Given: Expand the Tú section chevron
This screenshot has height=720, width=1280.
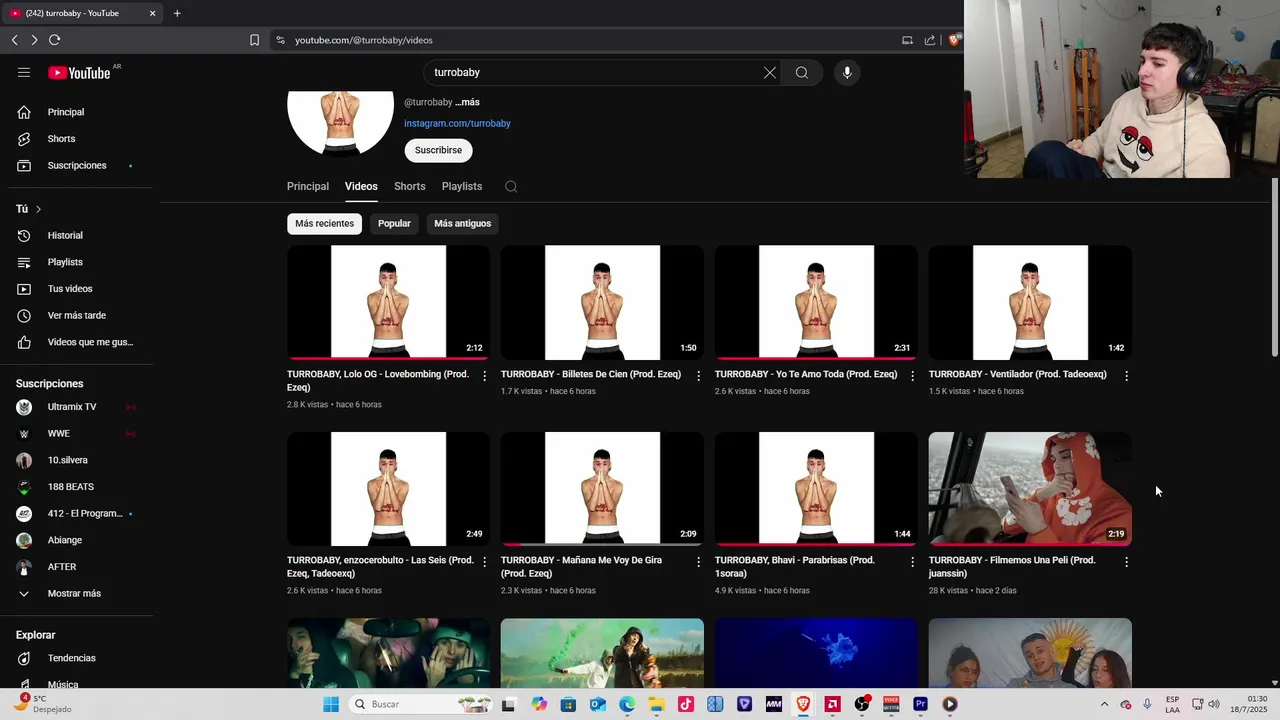Looking at the screenshot, I should (38, 209).
